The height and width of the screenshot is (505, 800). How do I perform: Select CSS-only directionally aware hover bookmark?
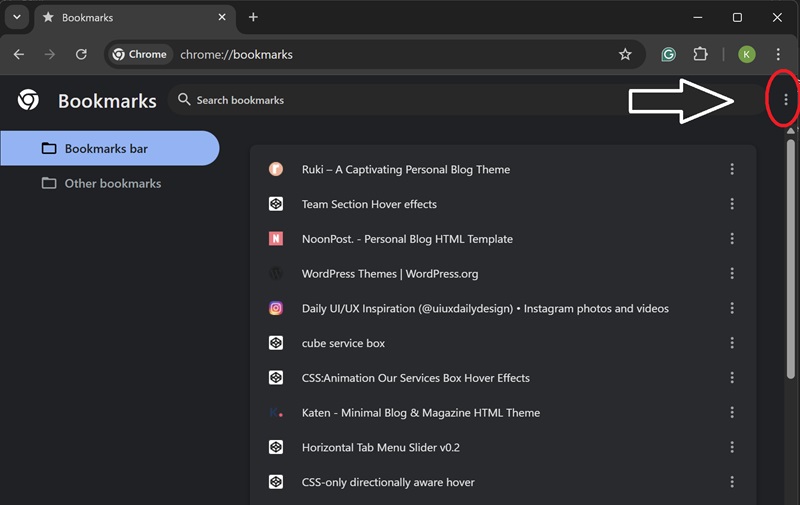[503, 482]
